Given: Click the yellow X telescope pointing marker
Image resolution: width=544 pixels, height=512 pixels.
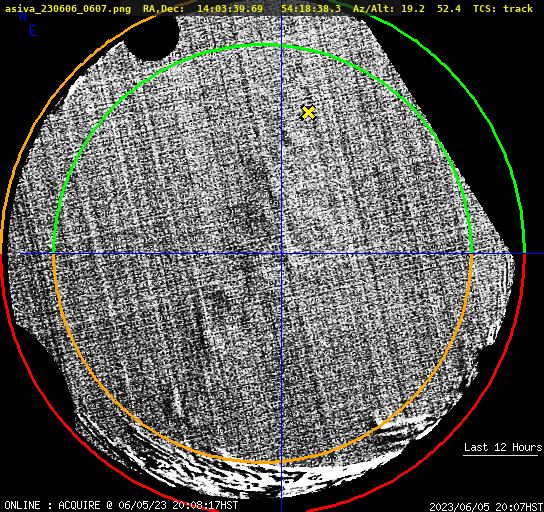Looking at the screenshot, I should pos(308,113).
